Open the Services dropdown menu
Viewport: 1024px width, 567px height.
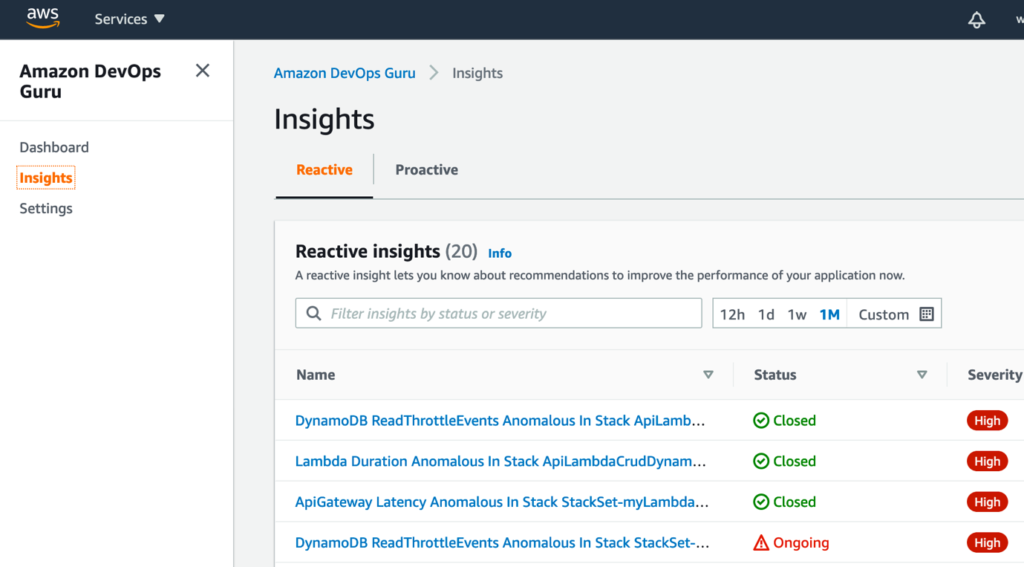129,19
